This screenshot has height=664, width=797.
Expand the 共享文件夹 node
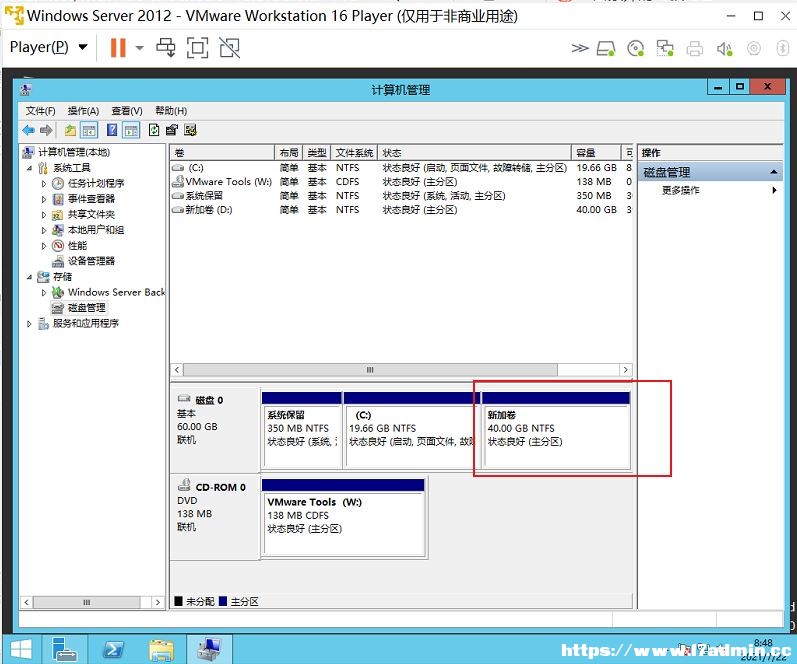pyautogui.click(x=44, y=215)
